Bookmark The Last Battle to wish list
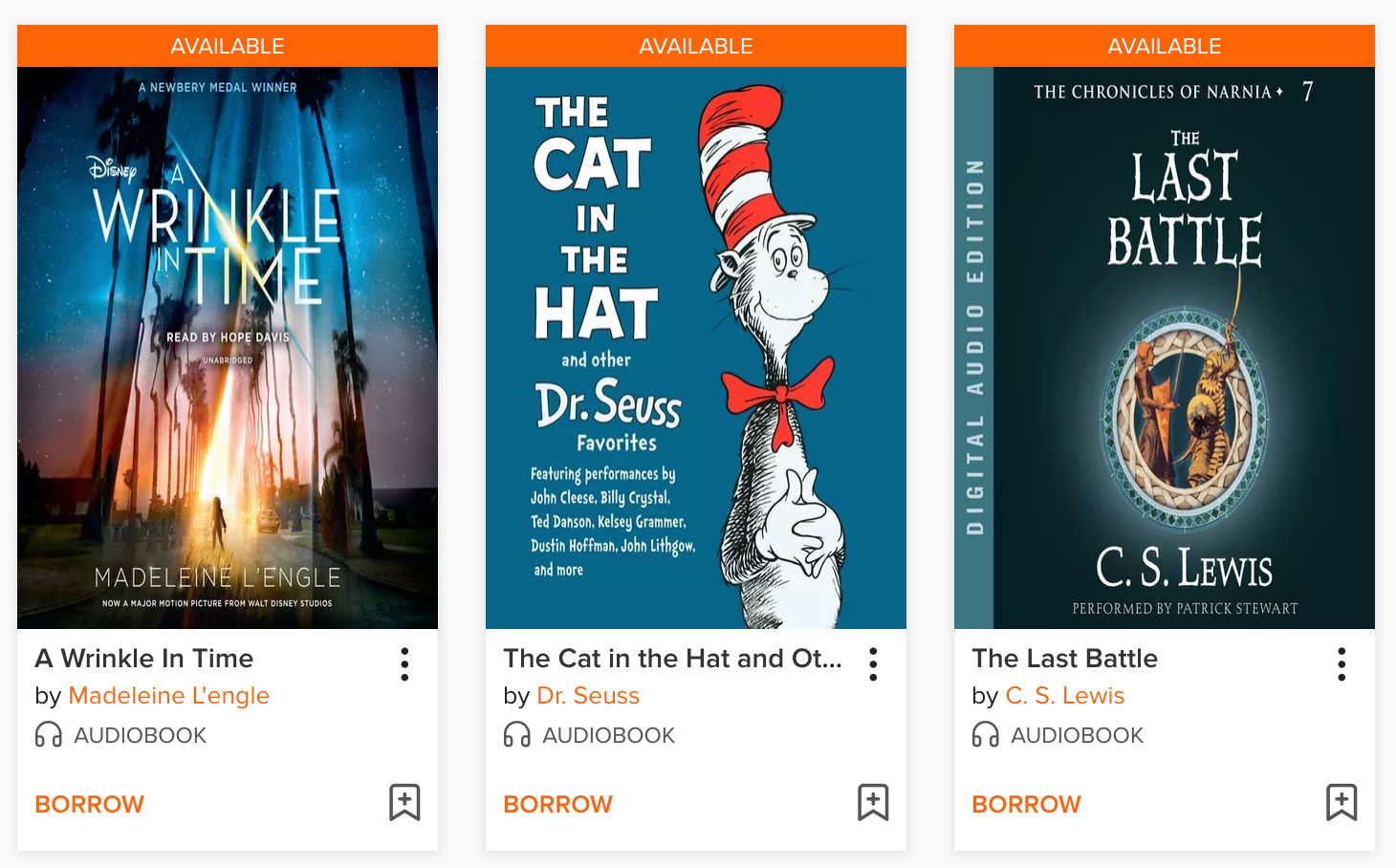The width and height of the screenshot is (1396, 868). [x=1341, y=802]
